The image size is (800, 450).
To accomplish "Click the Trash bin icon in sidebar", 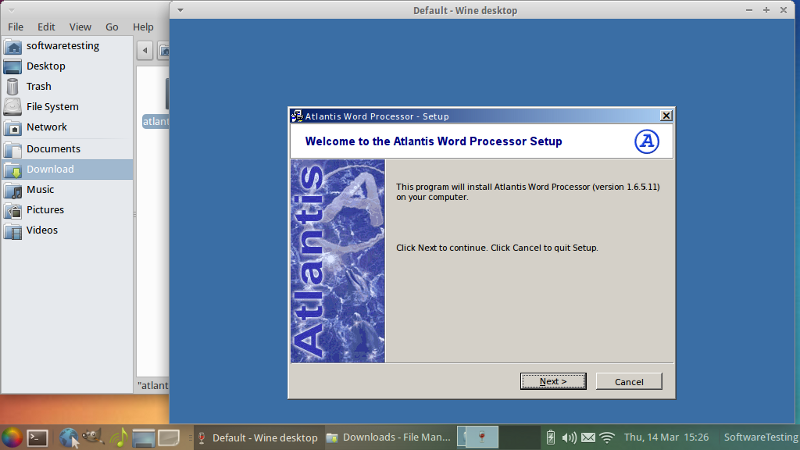I will pyautogui.click(x=13, y=87).
